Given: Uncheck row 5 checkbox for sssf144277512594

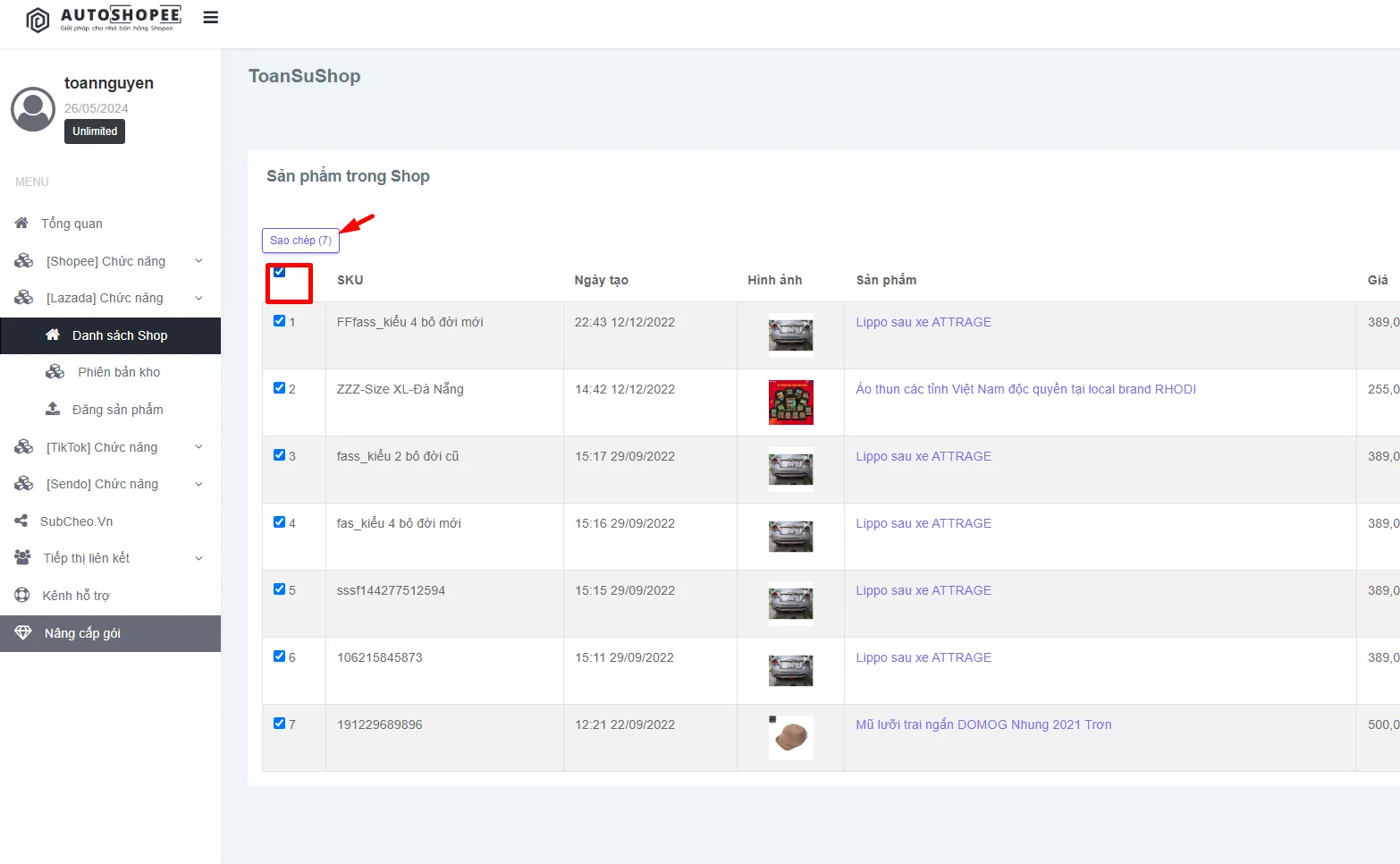Looking at the screenshot, I should coord(280,589).
